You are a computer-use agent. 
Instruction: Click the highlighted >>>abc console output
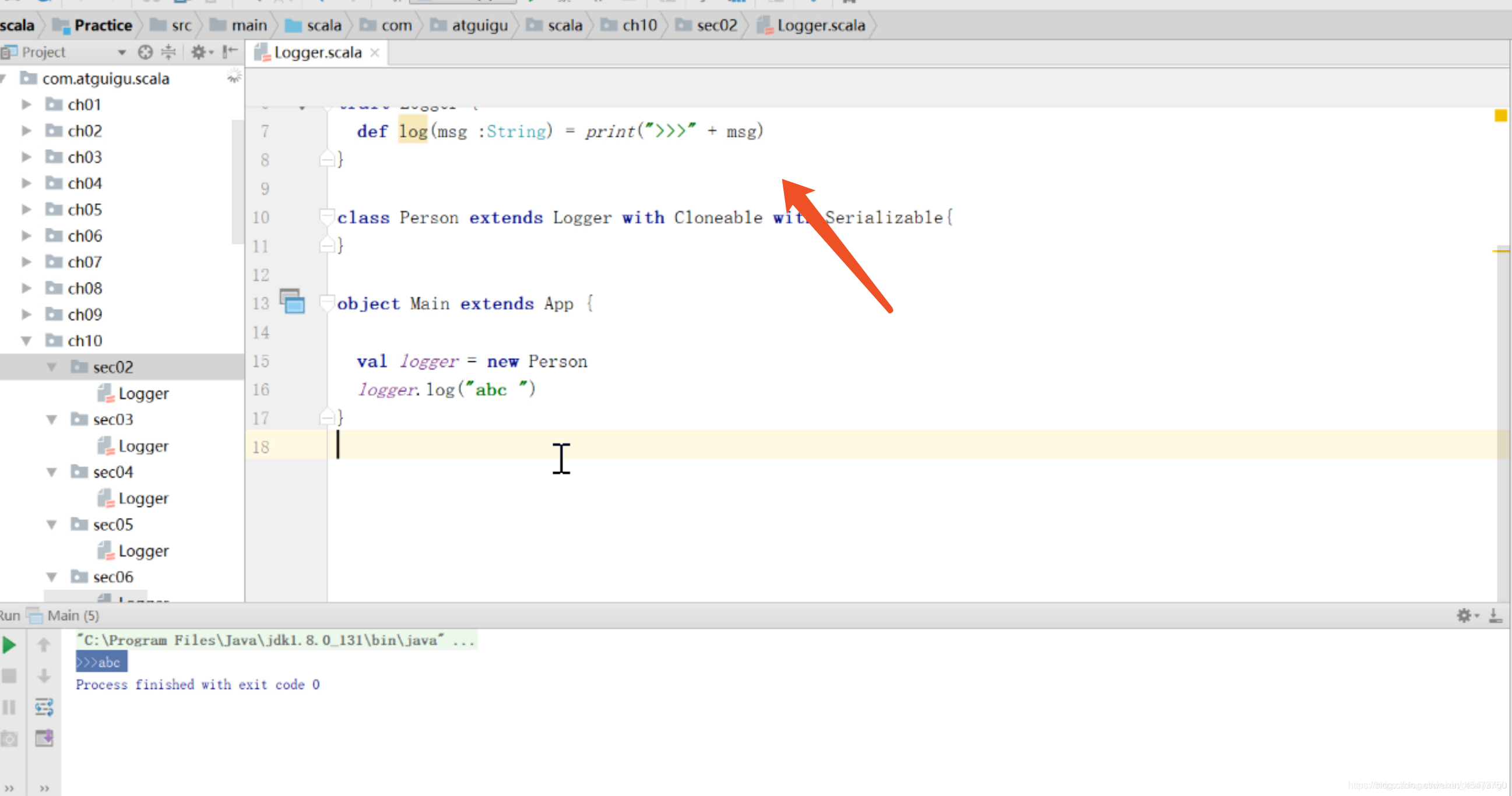101,662
